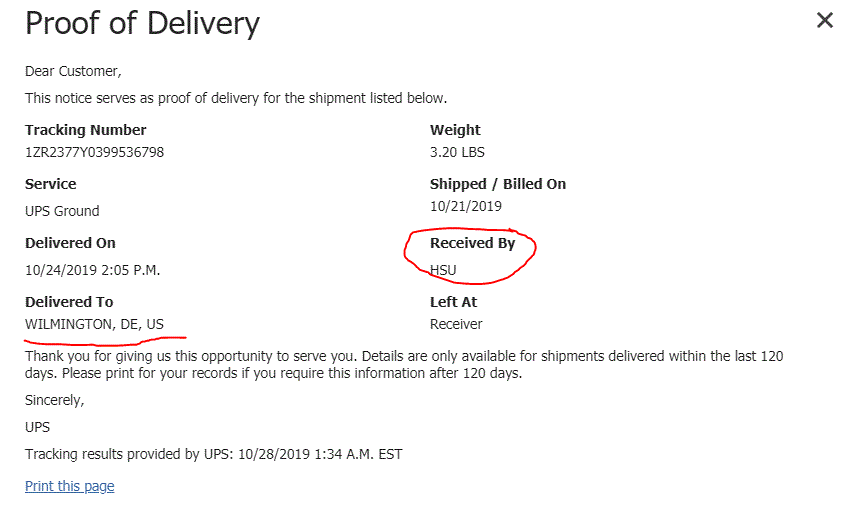849x522 pixels.
Task: Click the Shipped / Billed On label
Action: 498,184
